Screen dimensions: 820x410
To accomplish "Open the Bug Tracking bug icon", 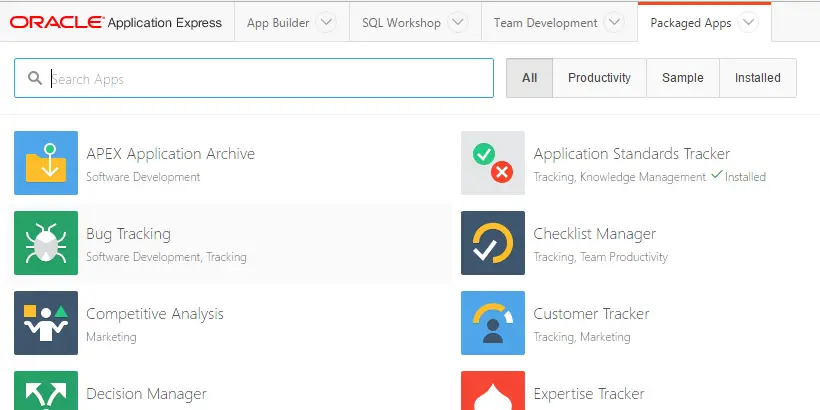I will [46, 243].
